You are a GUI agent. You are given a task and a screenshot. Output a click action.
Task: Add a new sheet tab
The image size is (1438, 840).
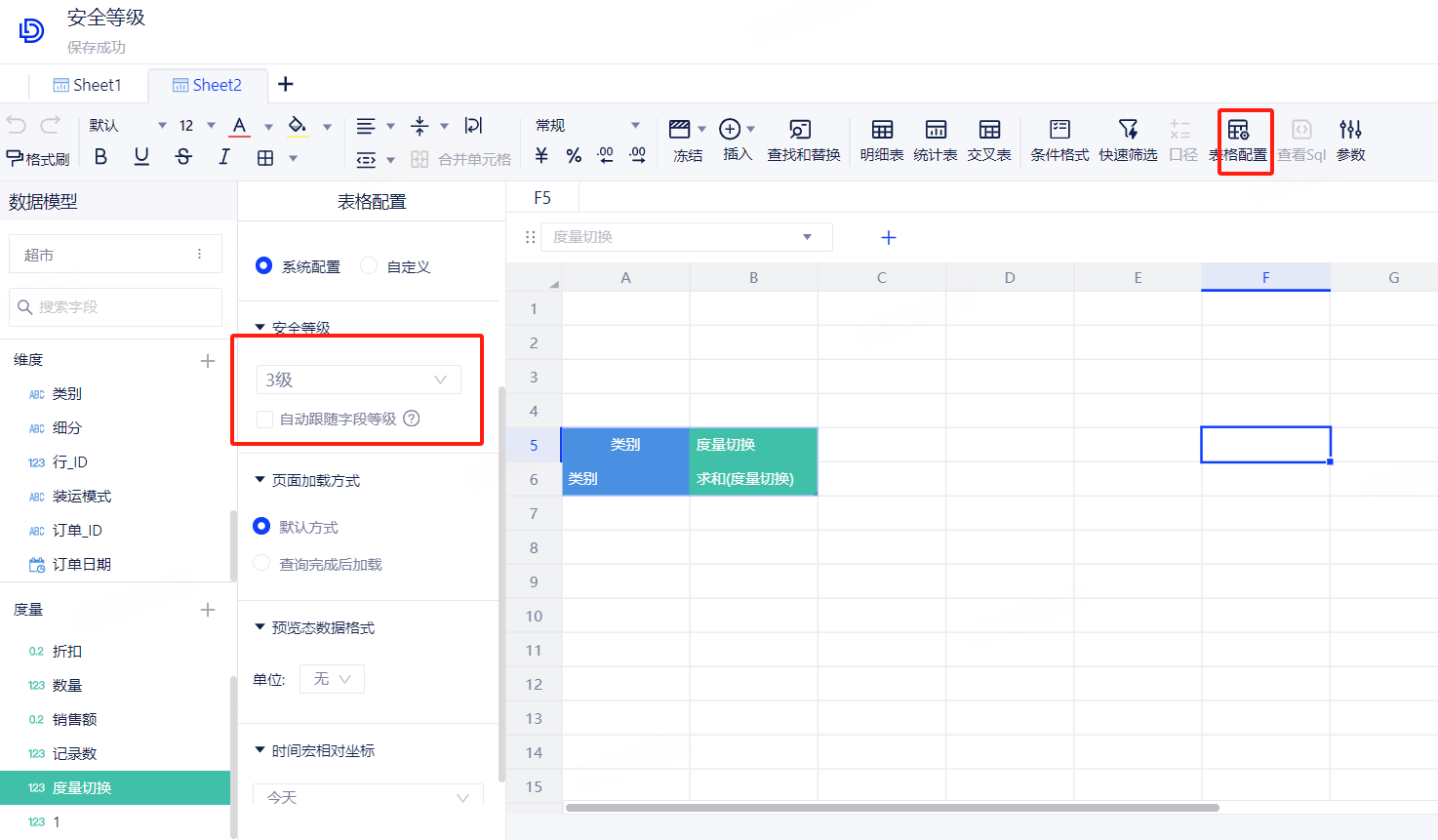click(x=286, y=85)
